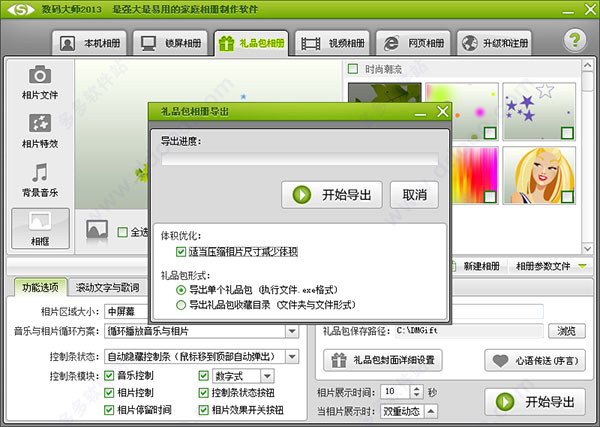Open the 升级和注册 tab
600x427 pixels.
494,43
